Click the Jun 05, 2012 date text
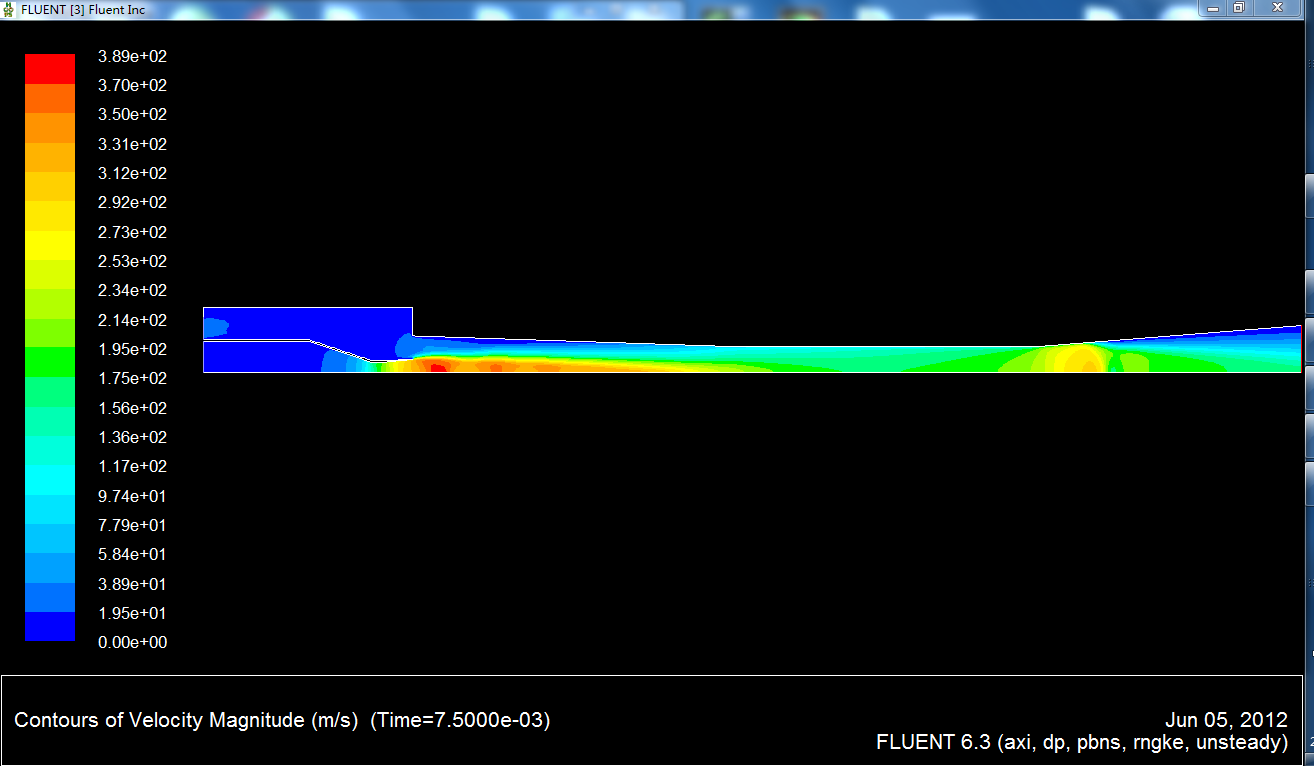Viewport: 1314px width, 766px height. pyautogui.click(x=1226, y=720)
